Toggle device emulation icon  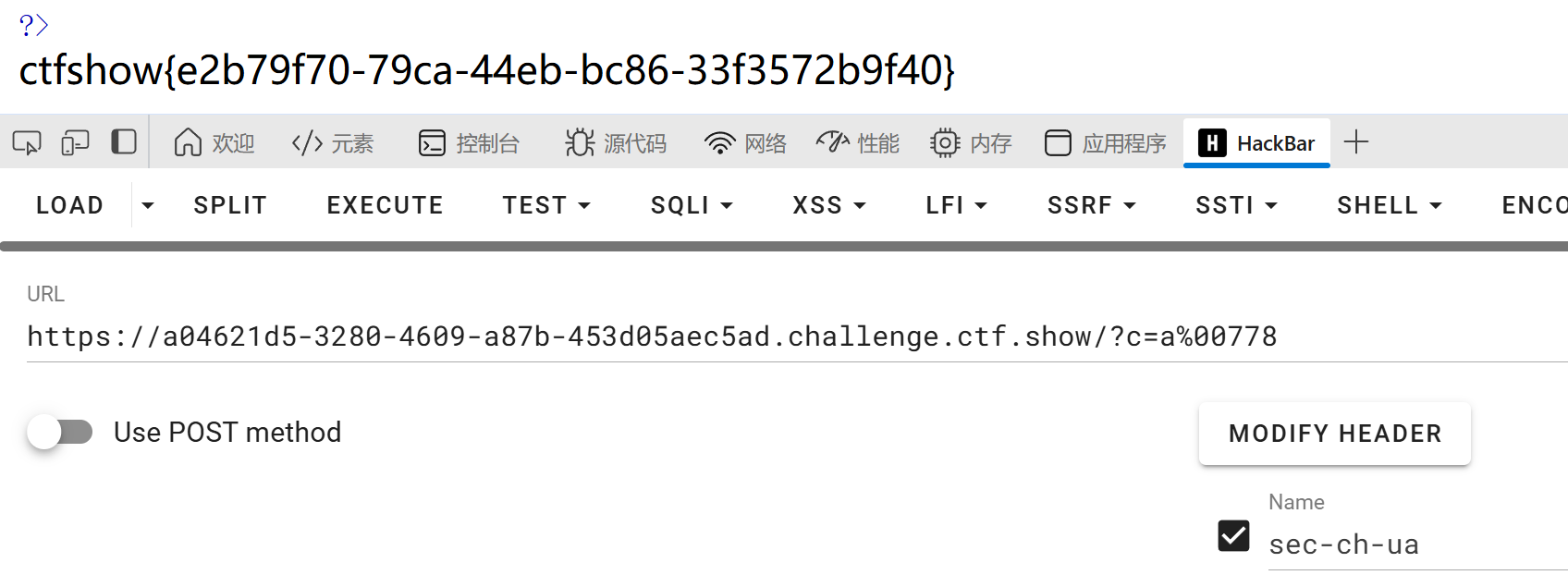click(x=75, y=142)
